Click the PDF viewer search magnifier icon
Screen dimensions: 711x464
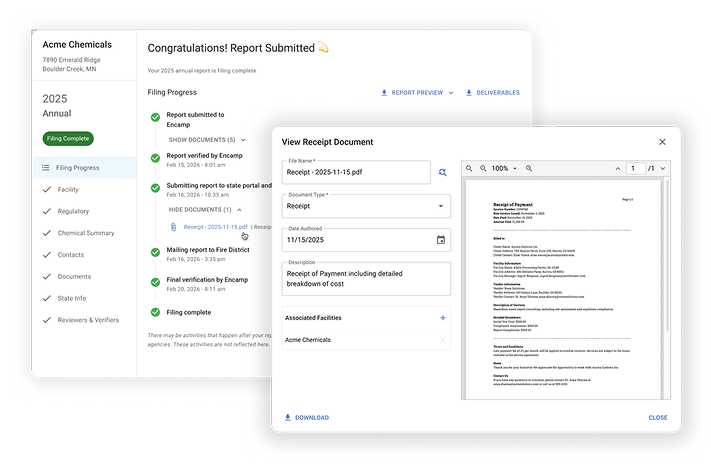click(x=469, y=169)
